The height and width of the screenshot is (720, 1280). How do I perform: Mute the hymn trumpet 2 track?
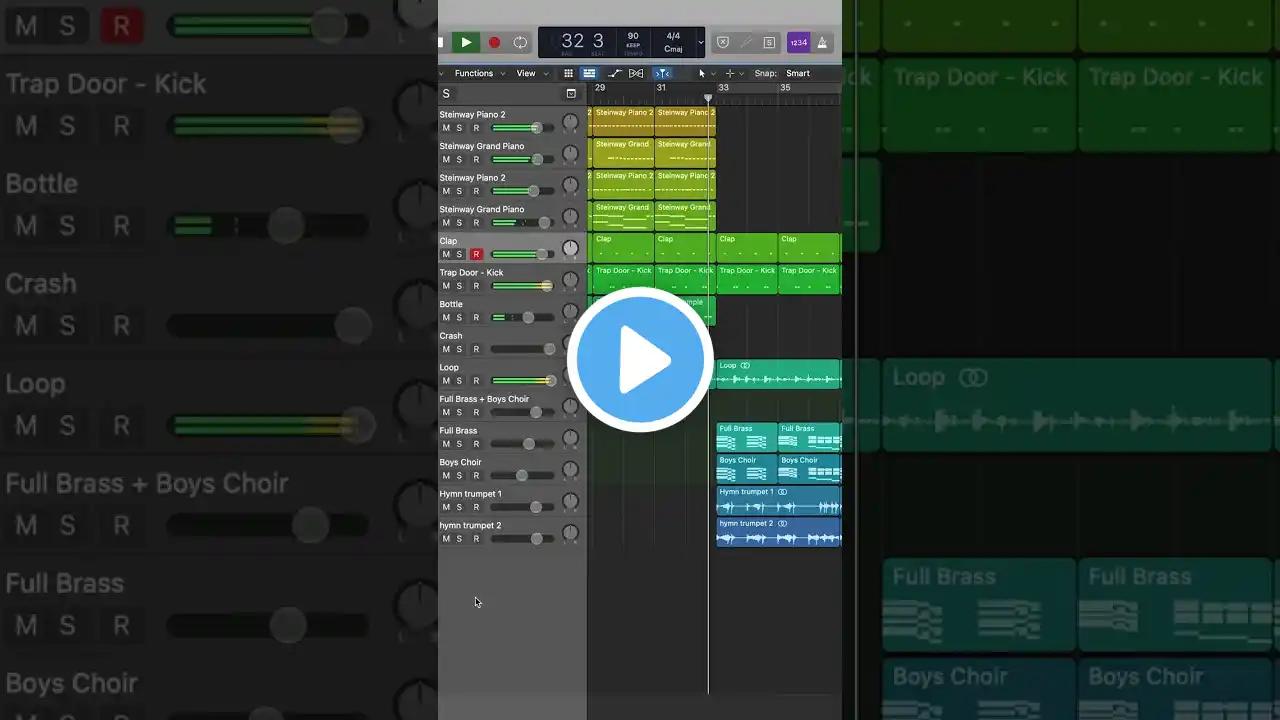[446, 540]
